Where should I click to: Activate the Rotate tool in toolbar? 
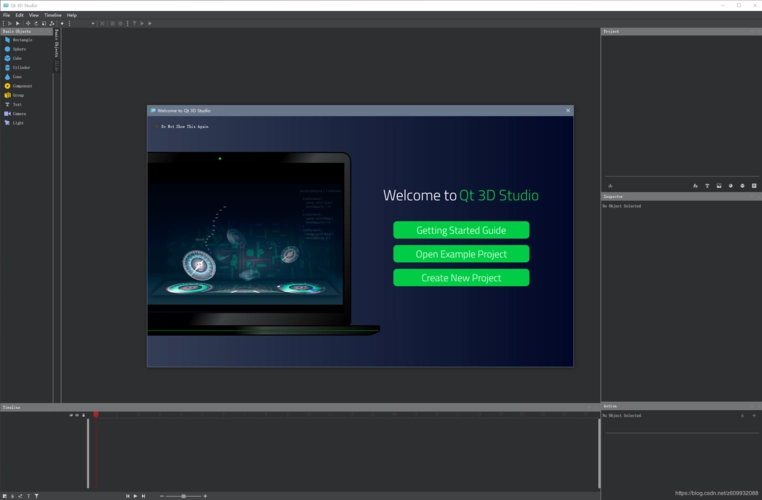[x=36, y=23]
